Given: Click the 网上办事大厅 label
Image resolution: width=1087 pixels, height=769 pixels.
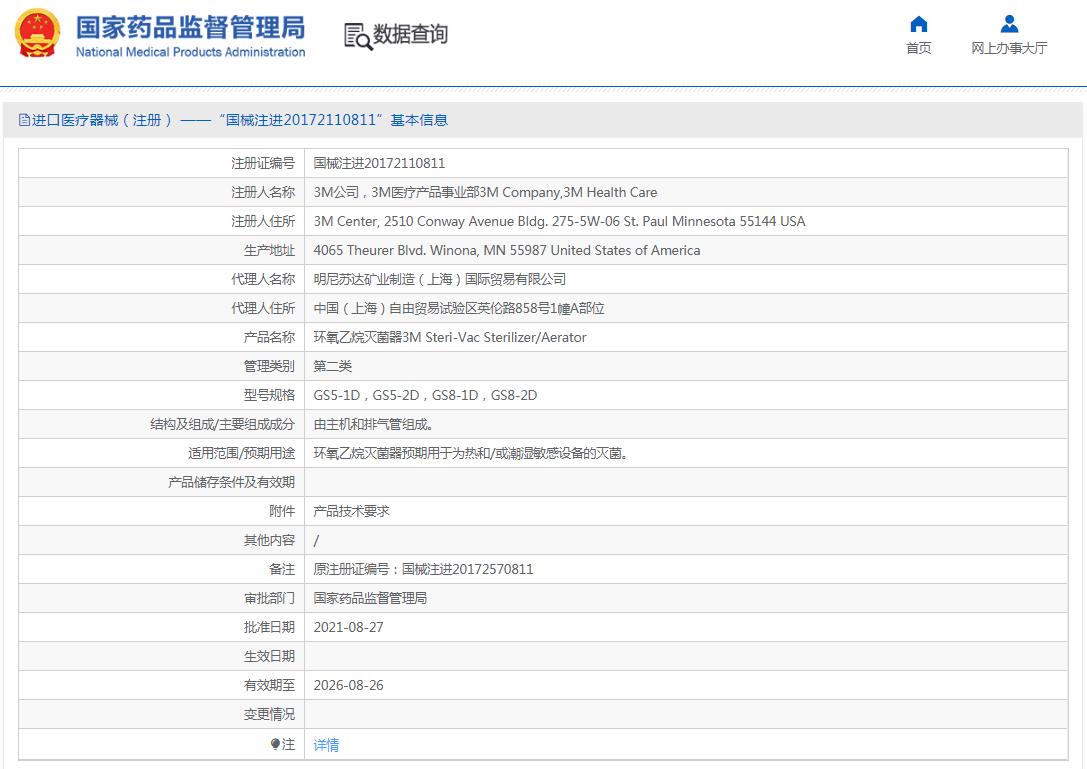Looking at the screenshot, I should coord(1009,48).
